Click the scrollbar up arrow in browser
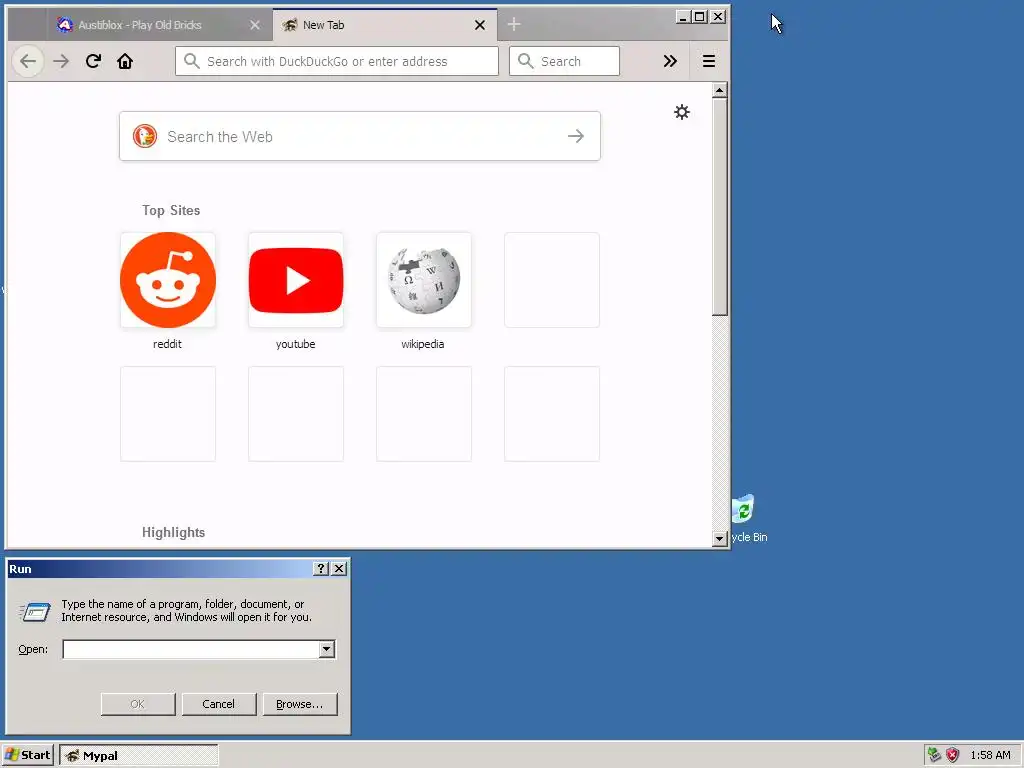This screenshot has height=768, width=1024. click(719, 90)
